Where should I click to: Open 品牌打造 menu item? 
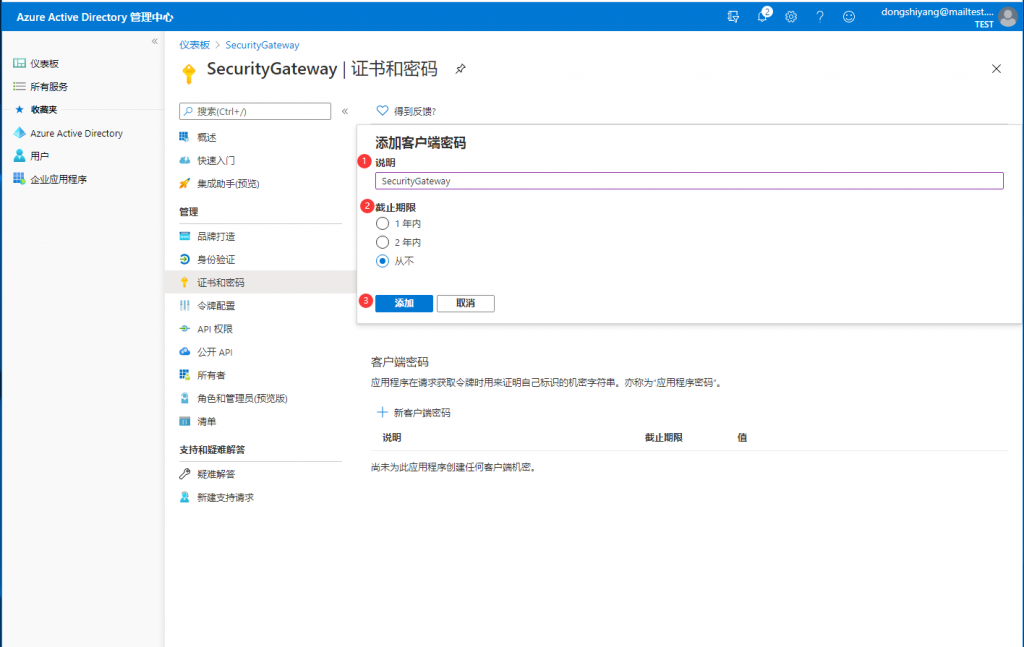click(x=216, y=236)
